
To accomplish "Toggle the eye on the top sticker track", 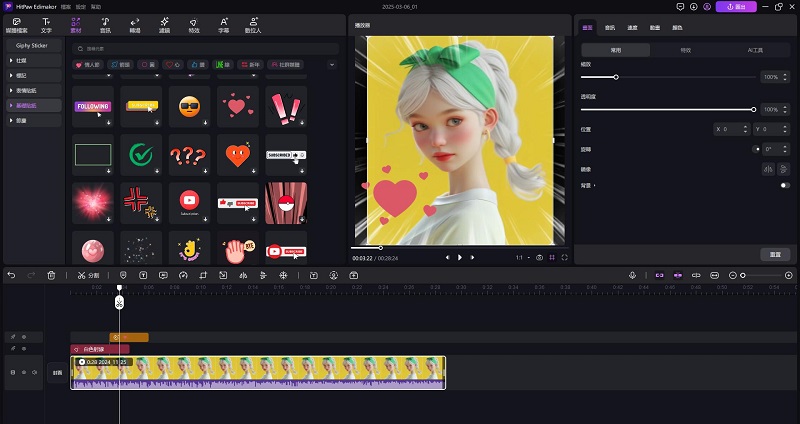I will tap(24, 337).
